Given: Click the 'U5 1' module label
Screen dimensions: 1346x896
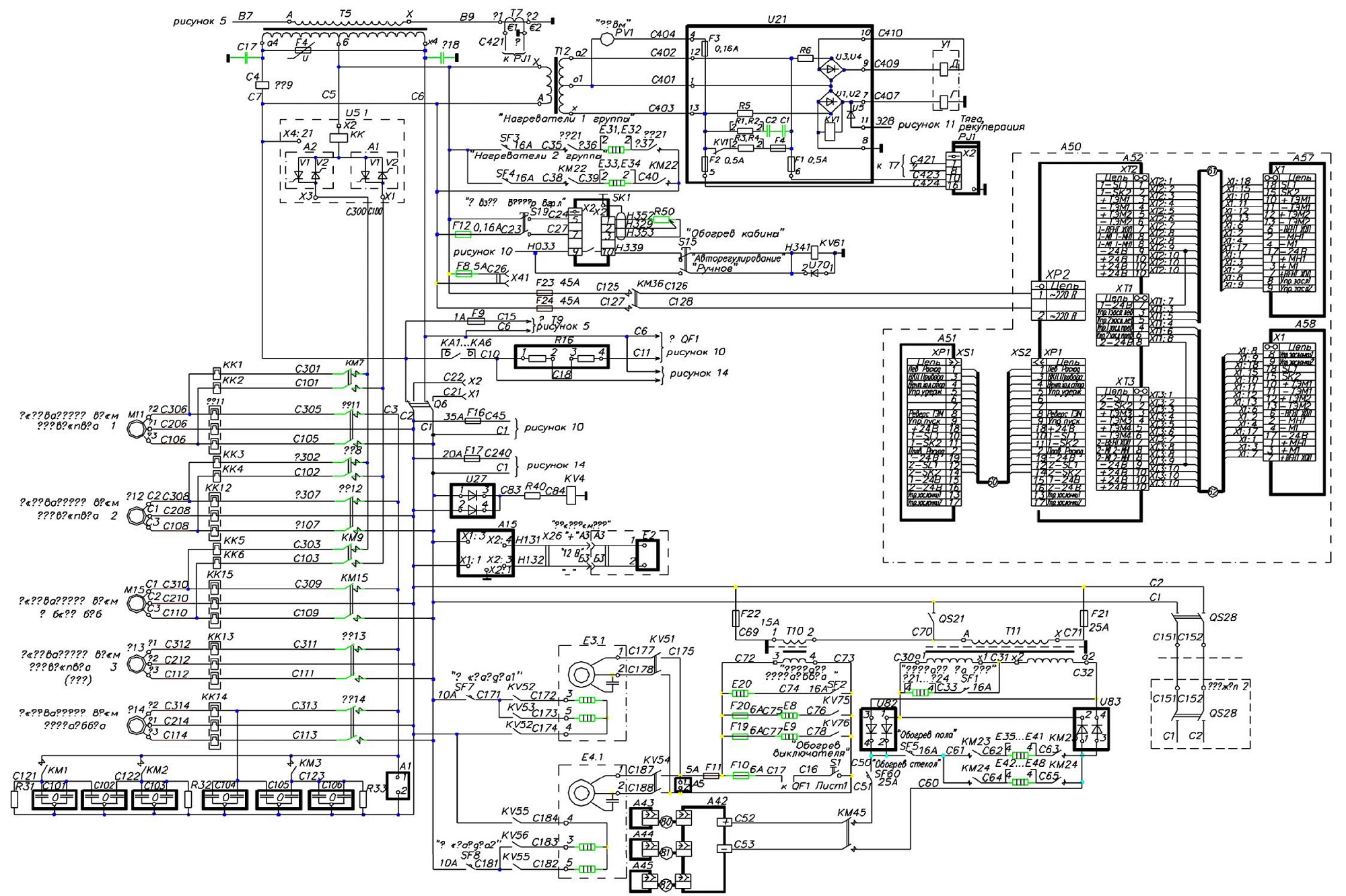Looking at the screenshot, I should point(357,112).
